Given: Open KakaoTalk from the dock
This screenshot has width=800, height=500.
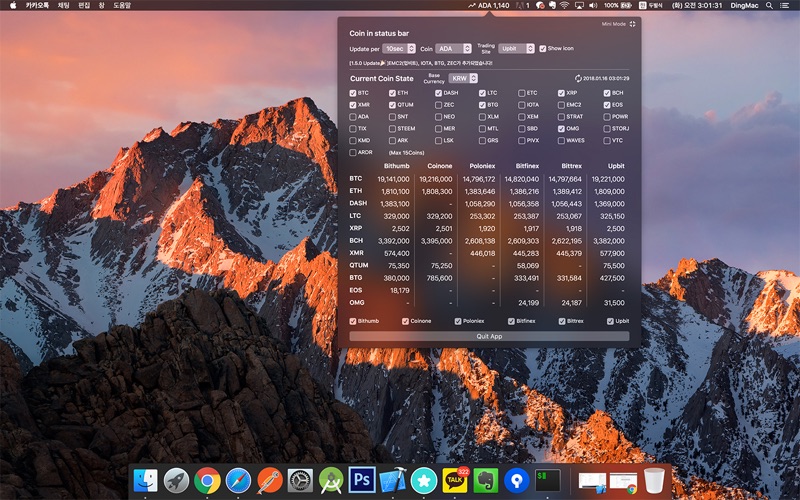Looking at the screenshot, I should [x=456, y=480].
